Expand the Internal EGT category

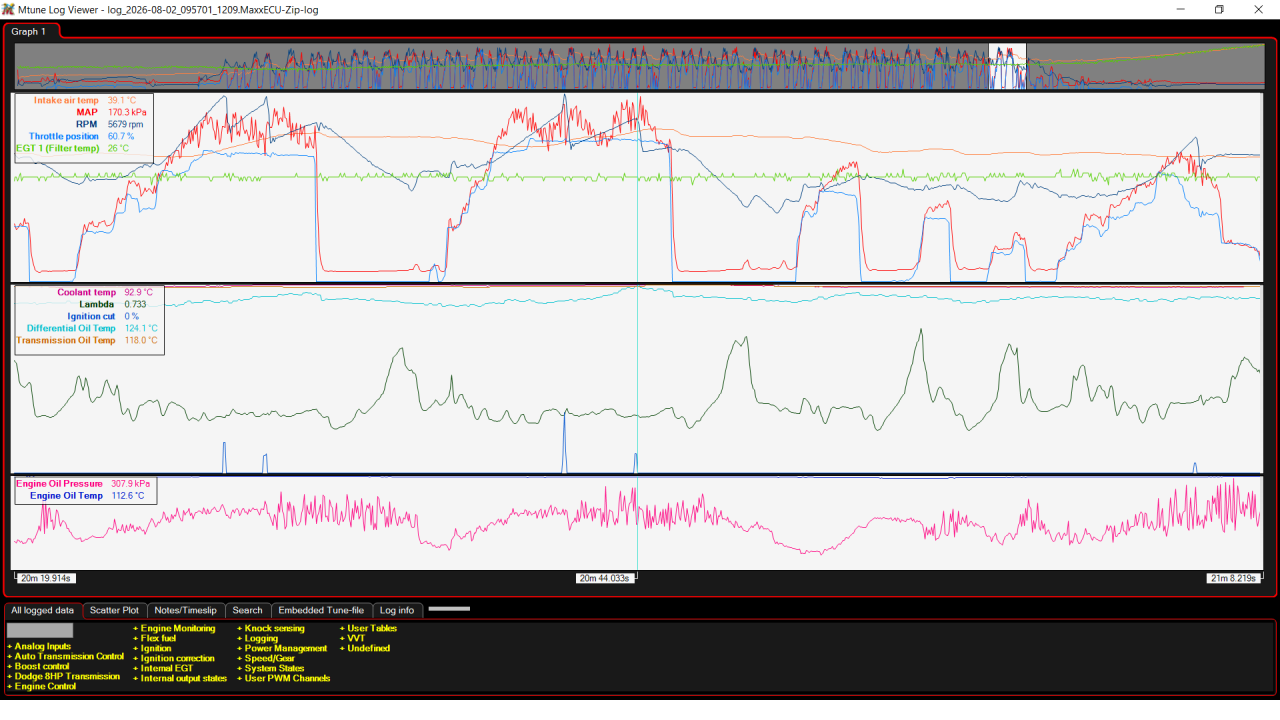[x=161, y=668]
